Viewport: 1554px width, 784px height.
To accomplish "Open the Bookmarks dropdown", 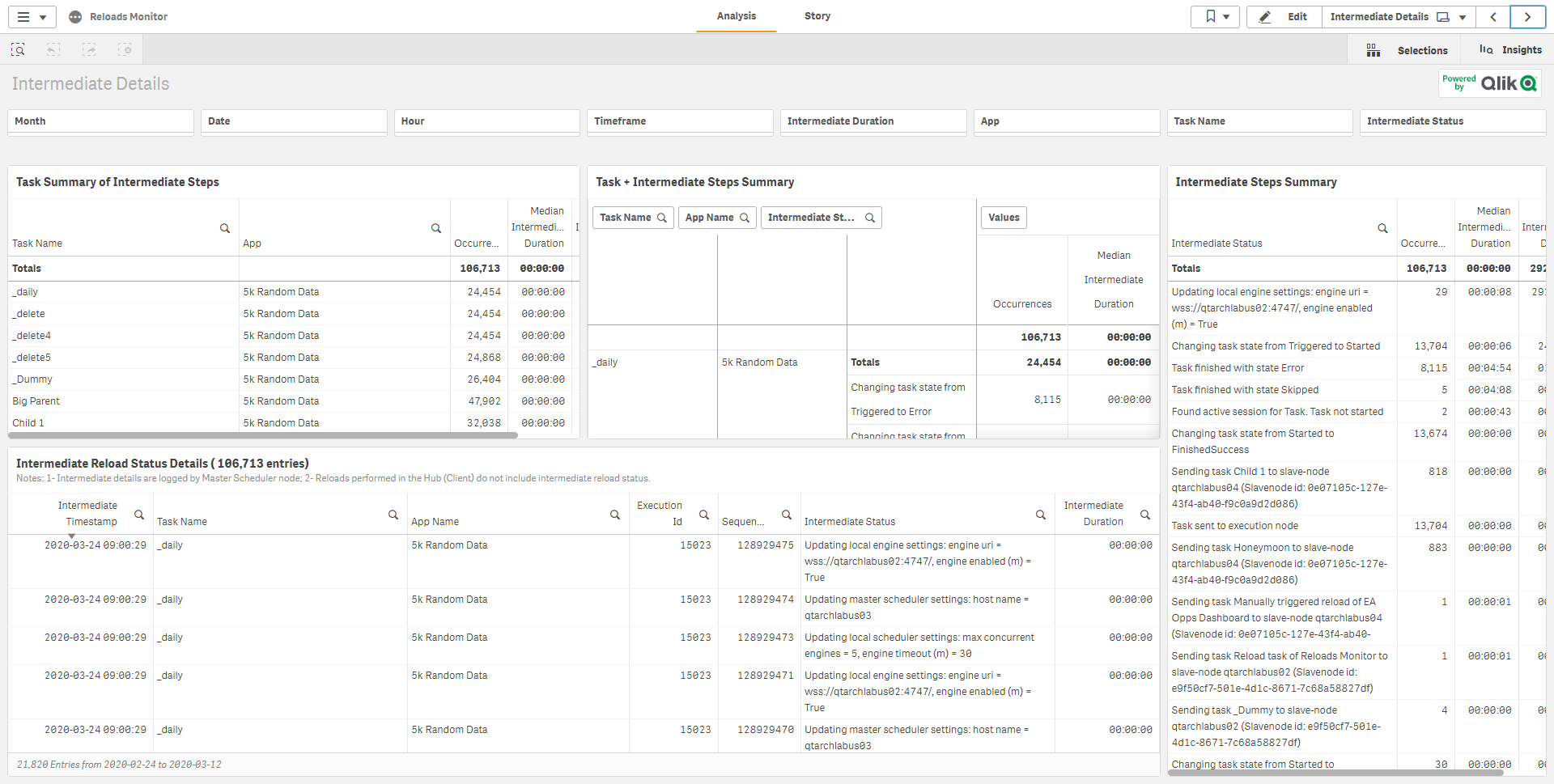I will point(1216,17).
